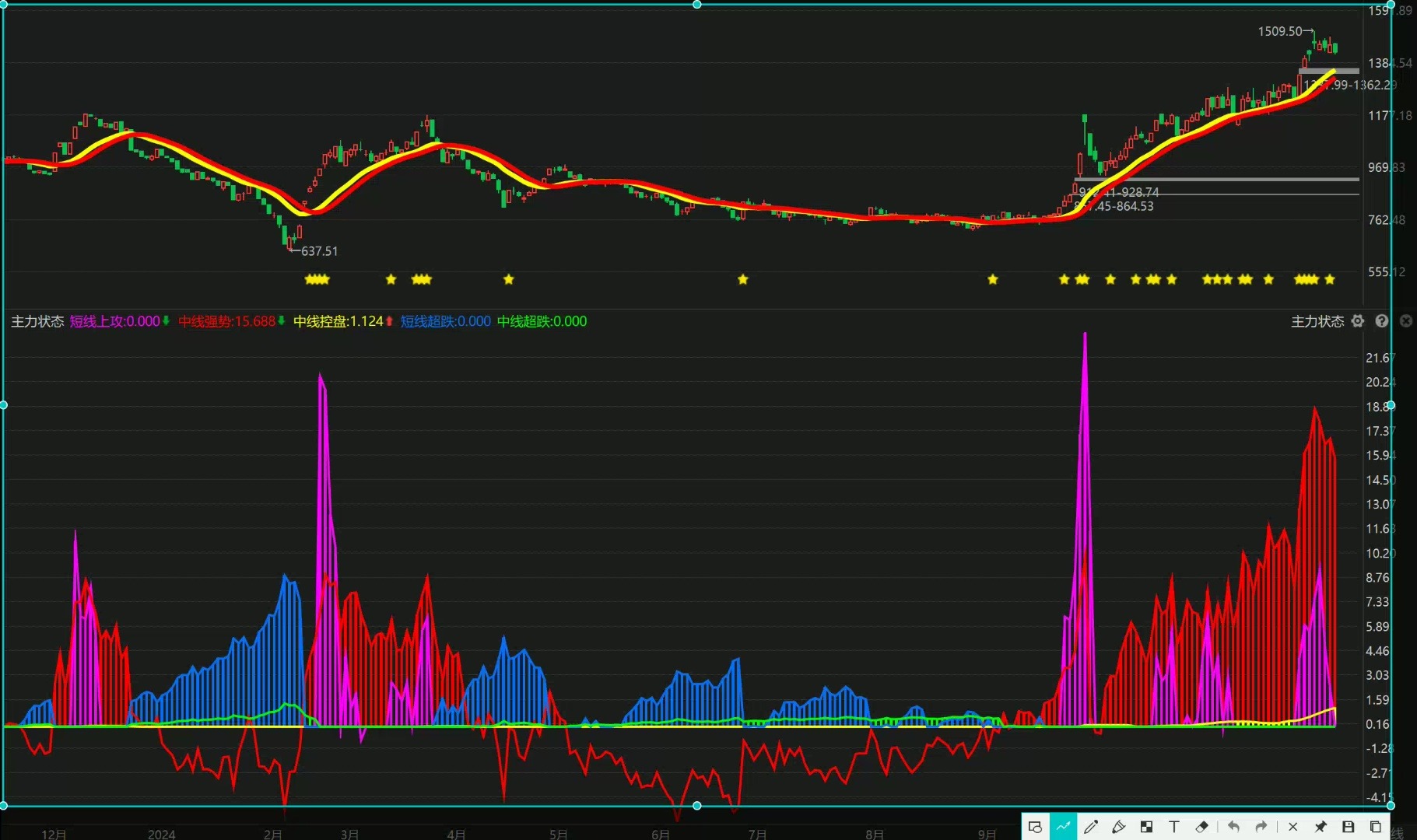Select the eraser tool
The width and height of the screenshot is (1417, 840).
1202,827
